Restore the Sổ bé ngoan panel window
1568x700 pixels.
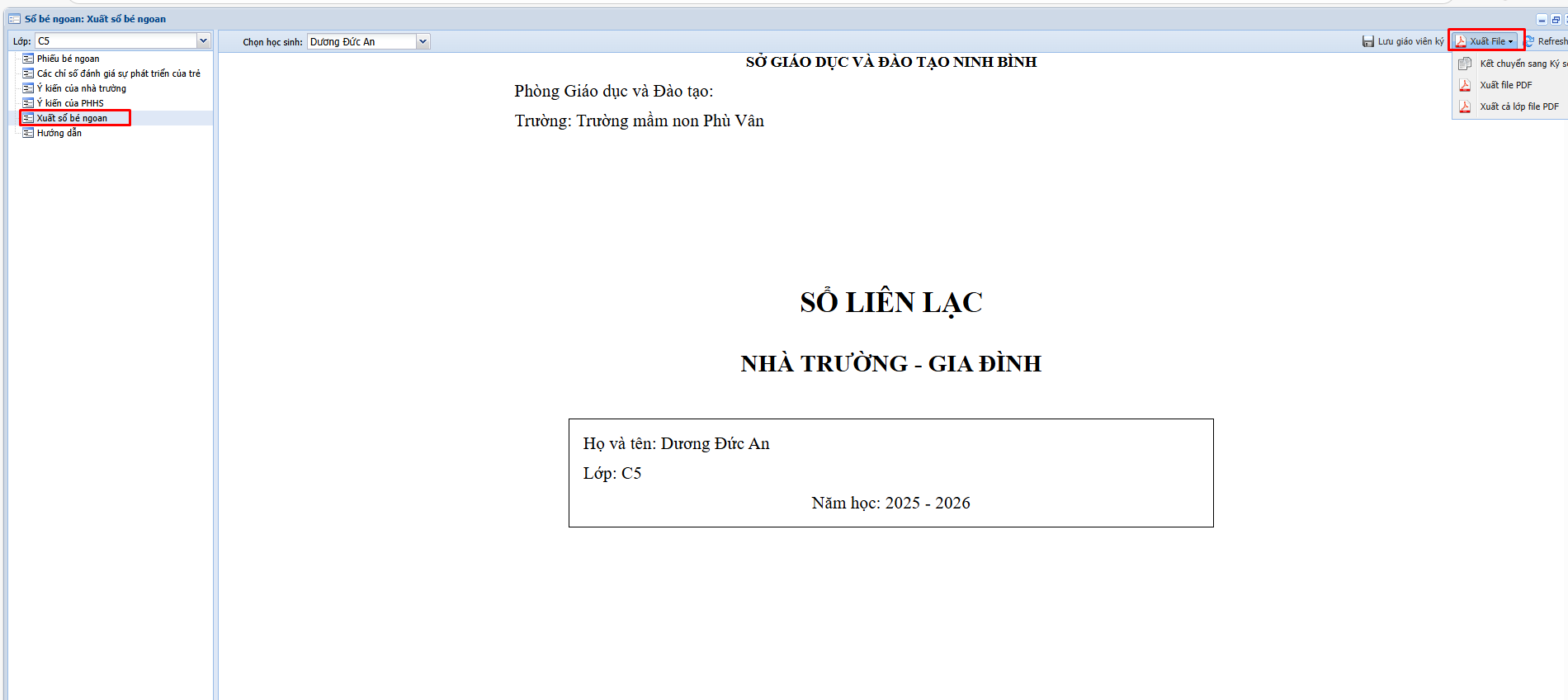1556,20
